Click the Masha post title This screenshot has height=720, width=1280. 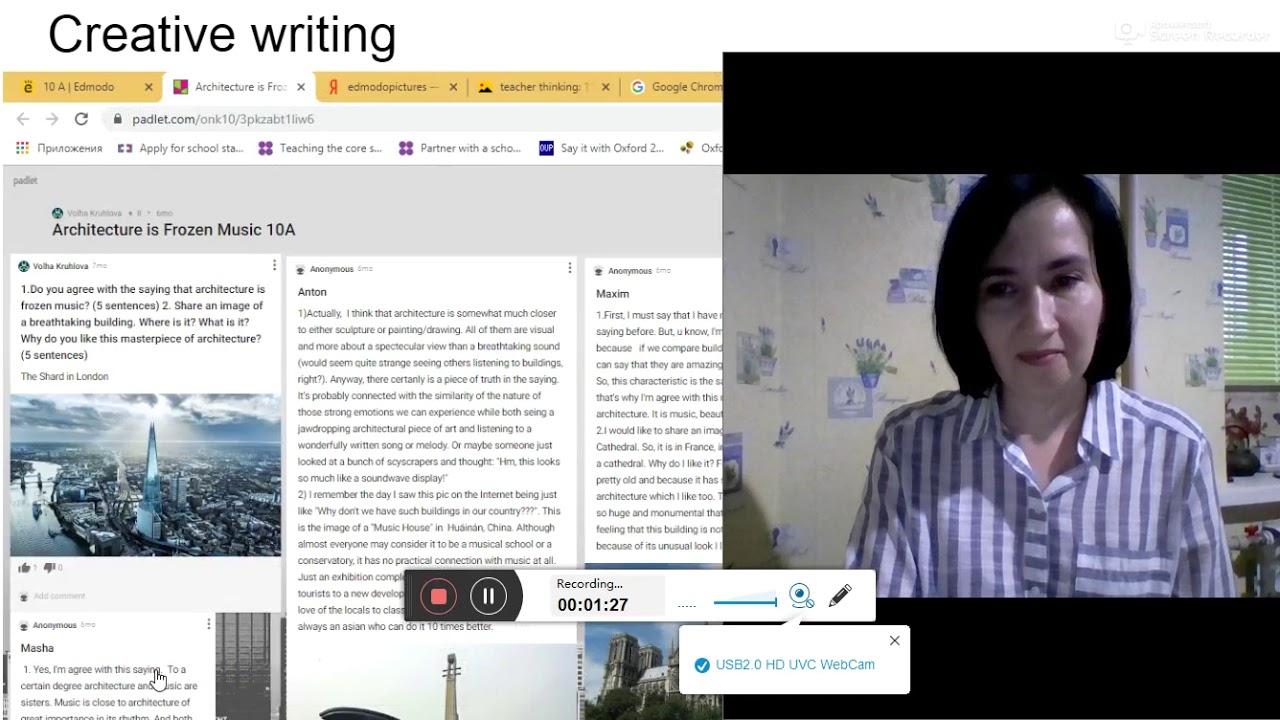(37, 648)
